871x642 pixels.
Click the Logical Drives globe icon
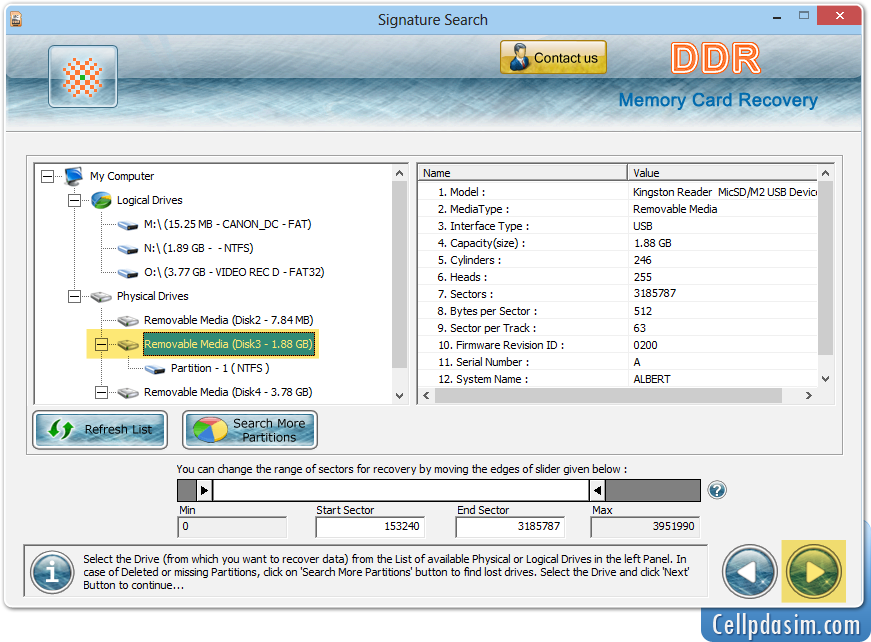point(101,200)
